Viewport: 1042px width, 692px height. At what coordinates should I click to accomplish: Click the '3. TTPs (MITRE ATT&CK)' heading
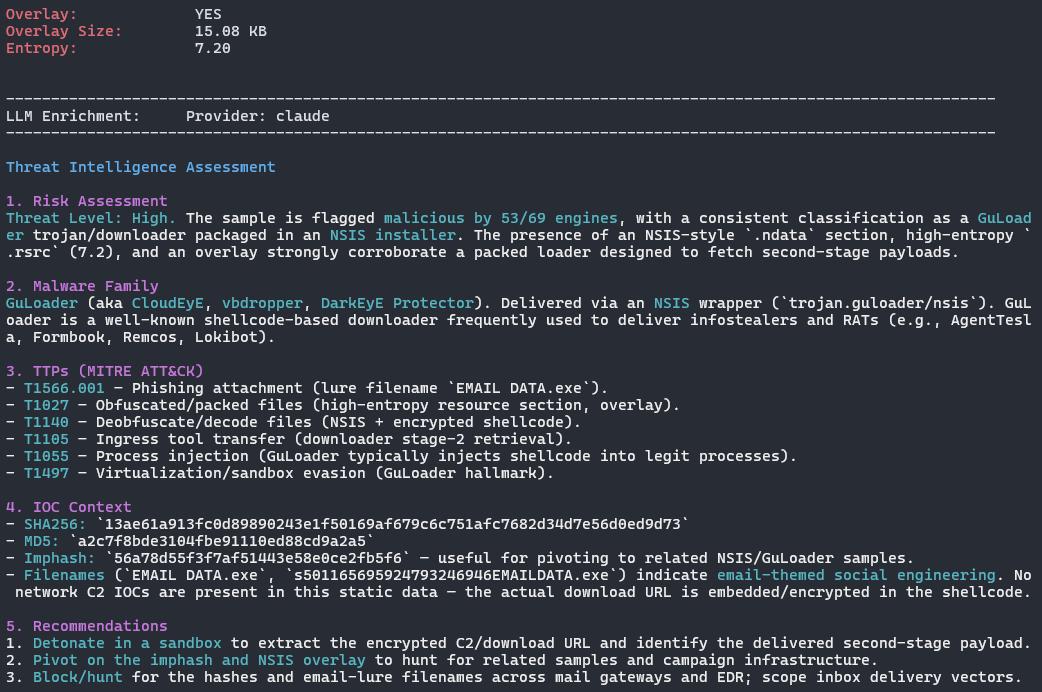(104, 371)
